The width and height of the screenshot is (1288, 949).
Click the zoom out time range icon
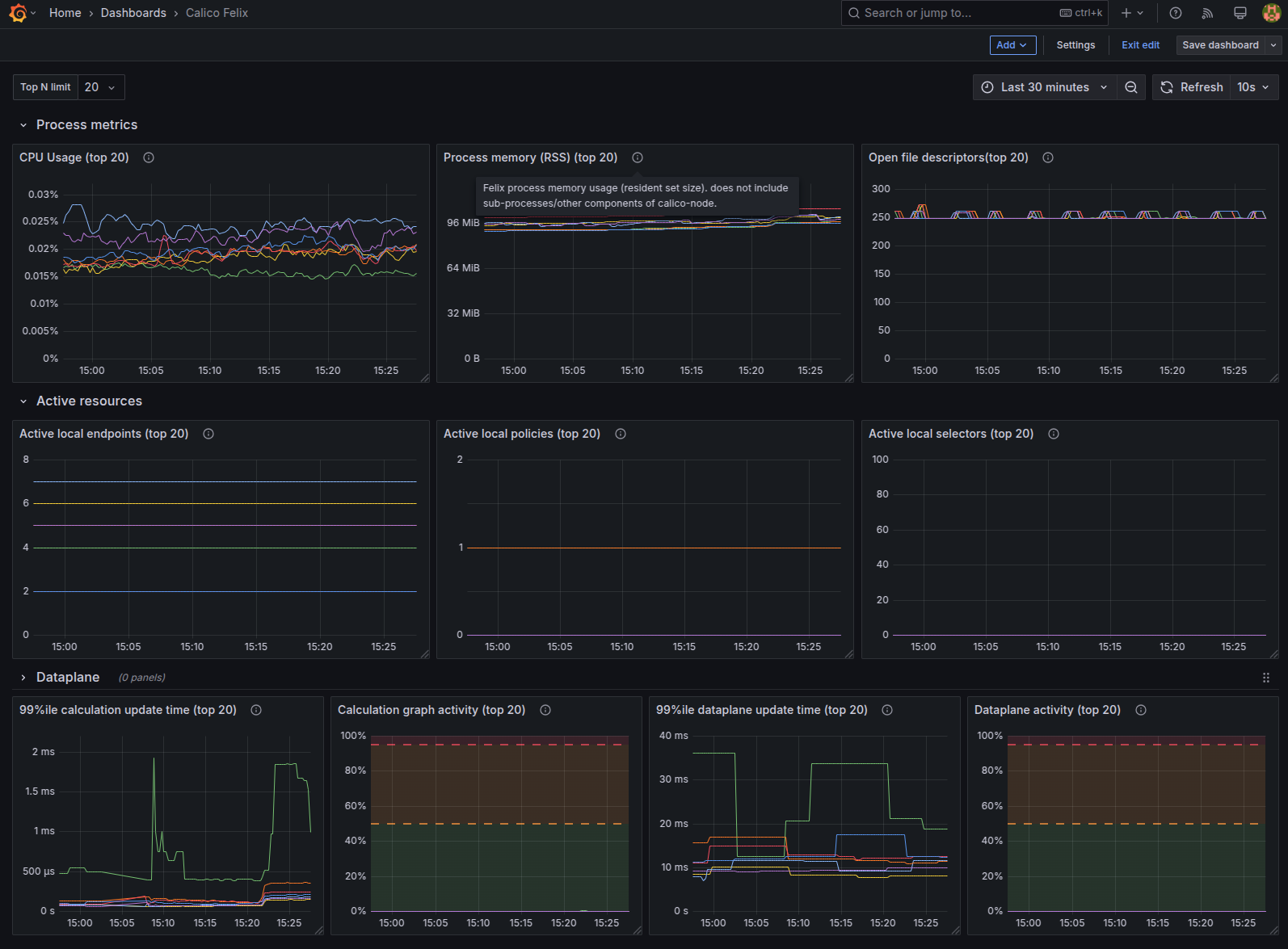point(1131,87)
